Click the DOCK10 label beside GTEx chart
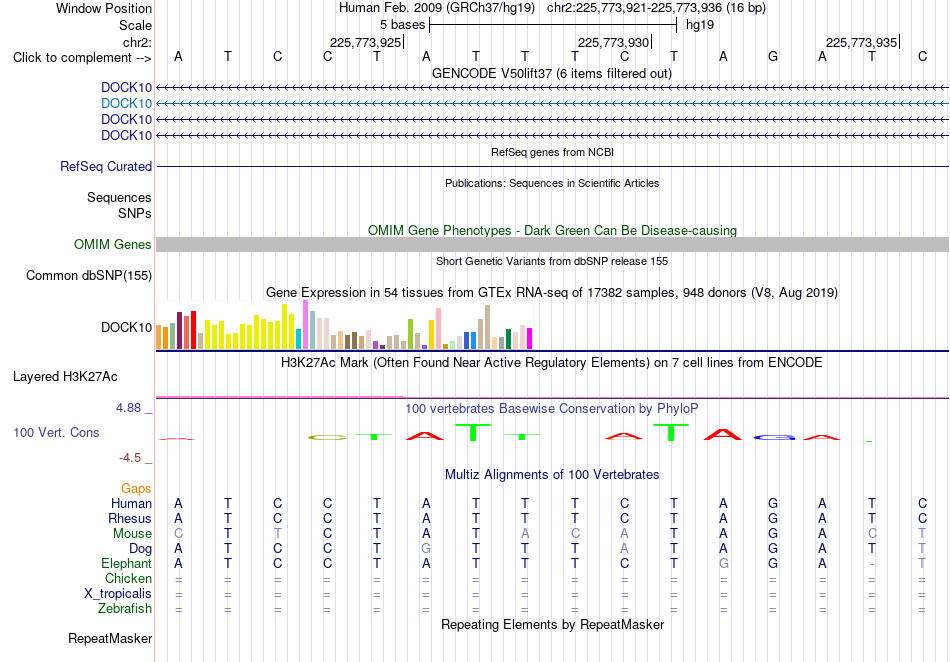Viewport: 950px width, 662px height. (127, 328)
